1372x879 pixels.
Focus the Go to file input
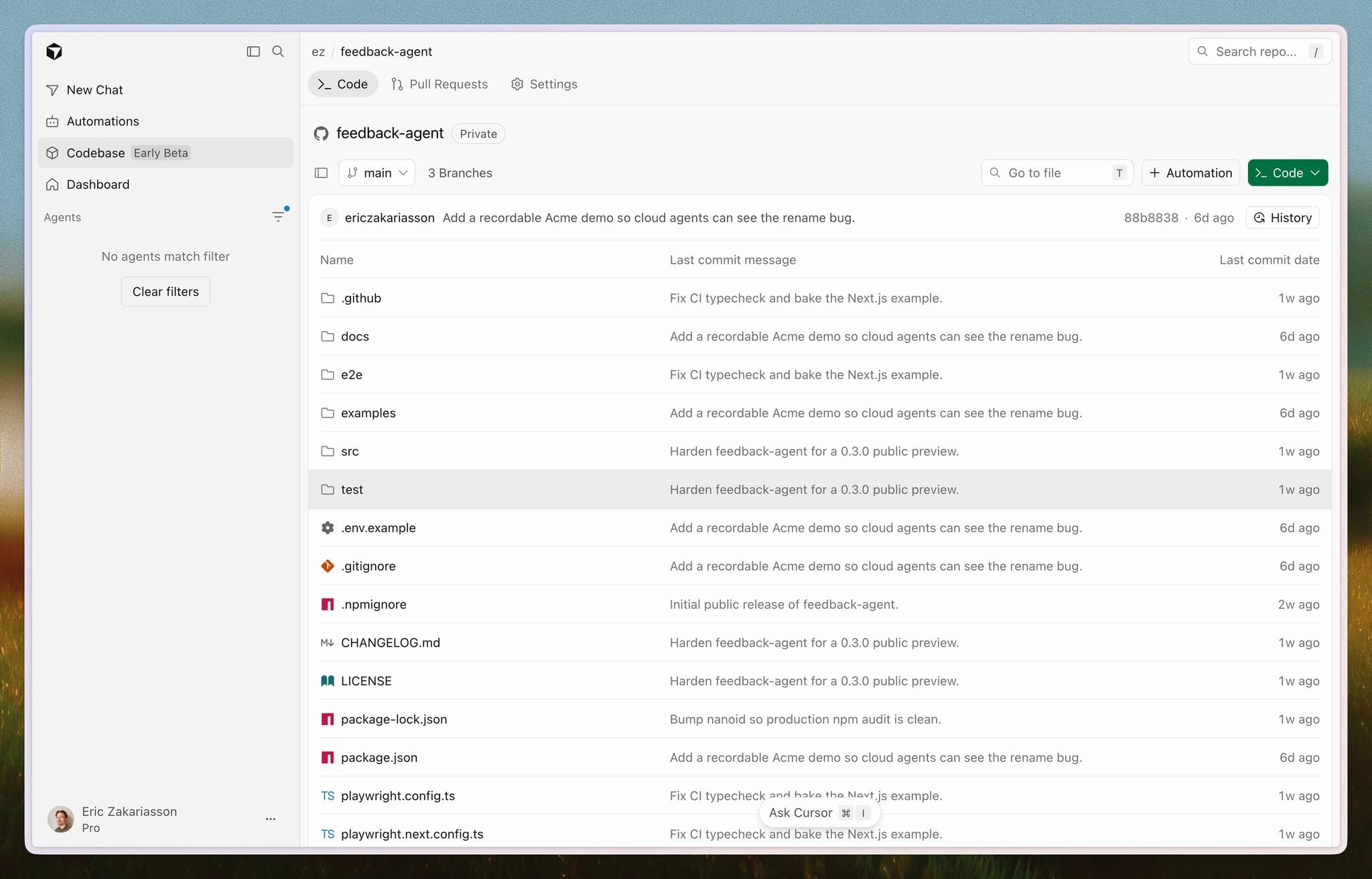[x=1057, y=173]
